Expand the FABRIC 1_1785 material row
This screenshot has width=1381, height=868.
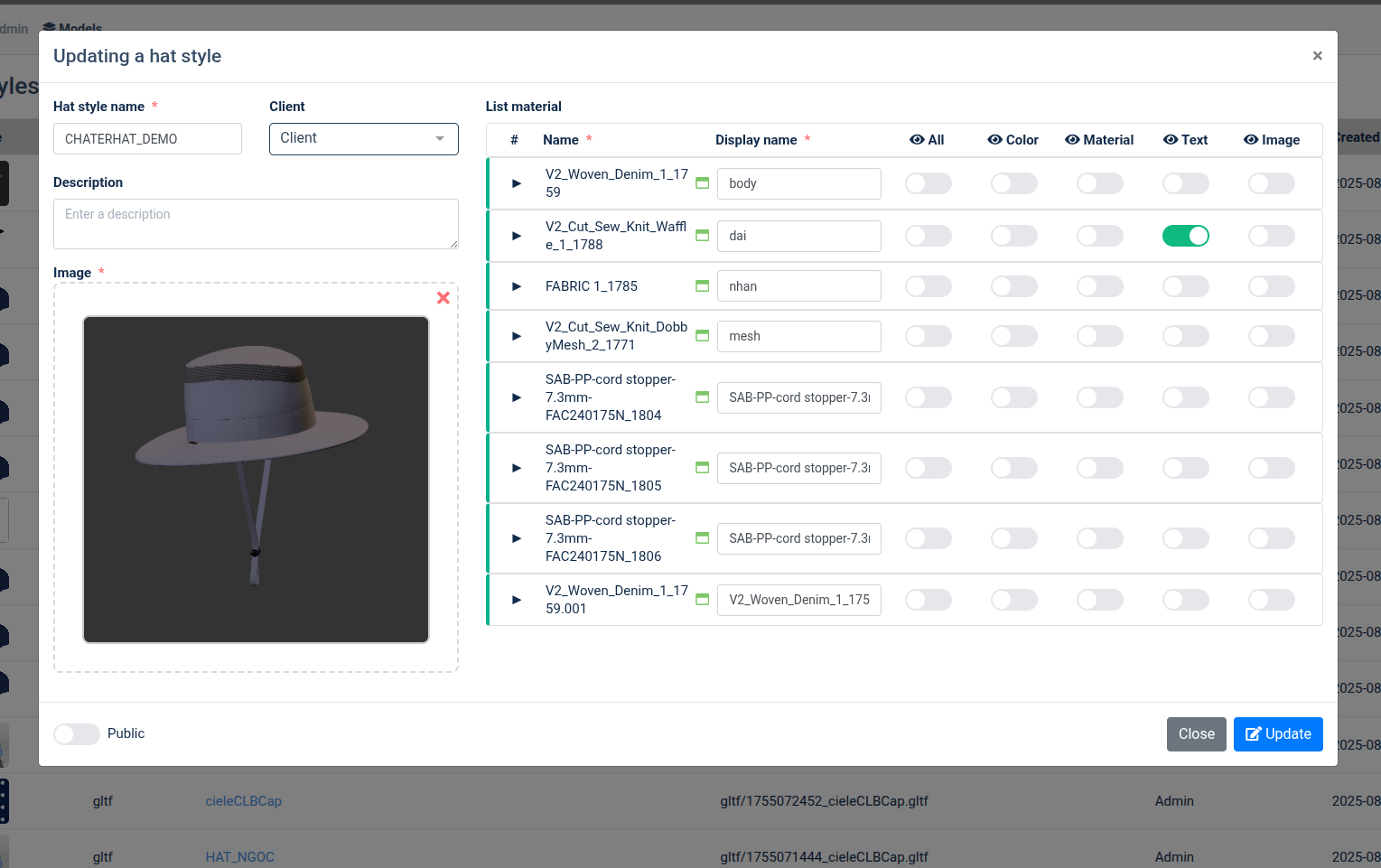click(517, 286)
